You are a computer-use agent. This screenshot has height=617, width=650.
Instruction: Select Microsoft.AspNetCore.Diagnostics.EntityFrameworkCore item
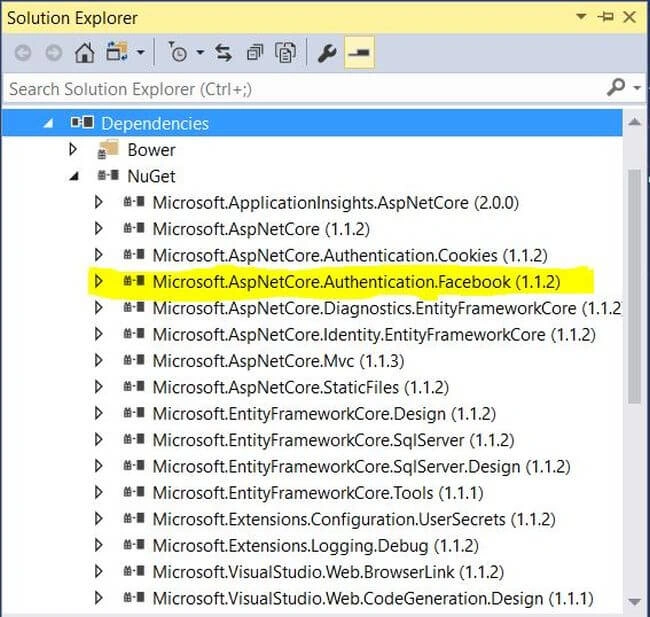387,308
